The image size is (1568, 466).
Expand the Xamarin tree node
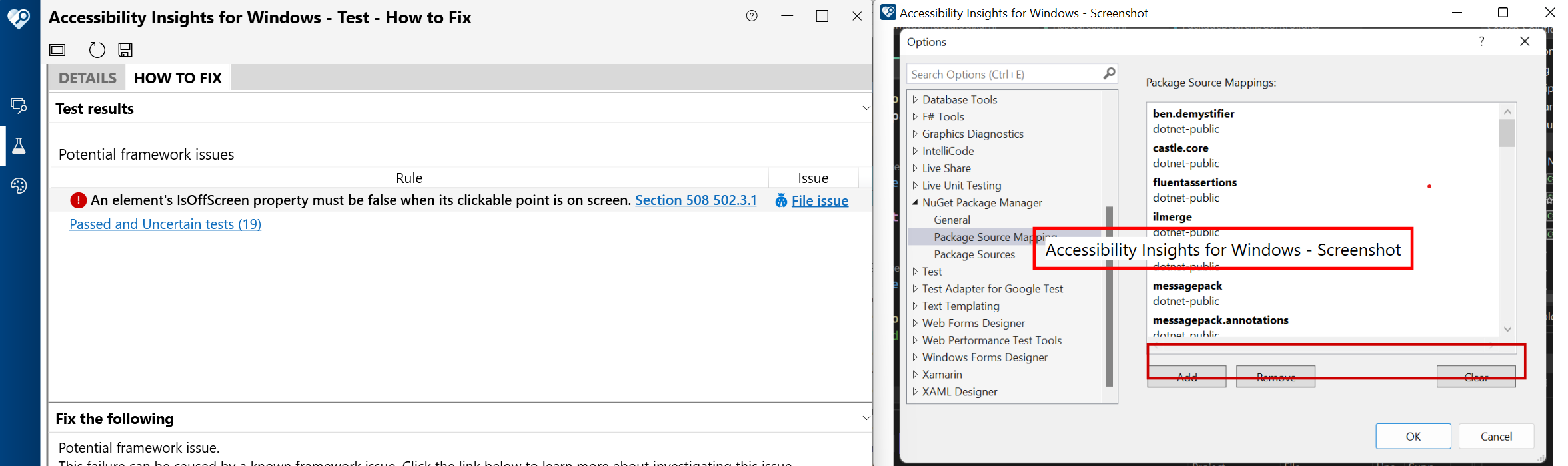tap(915, 375)
